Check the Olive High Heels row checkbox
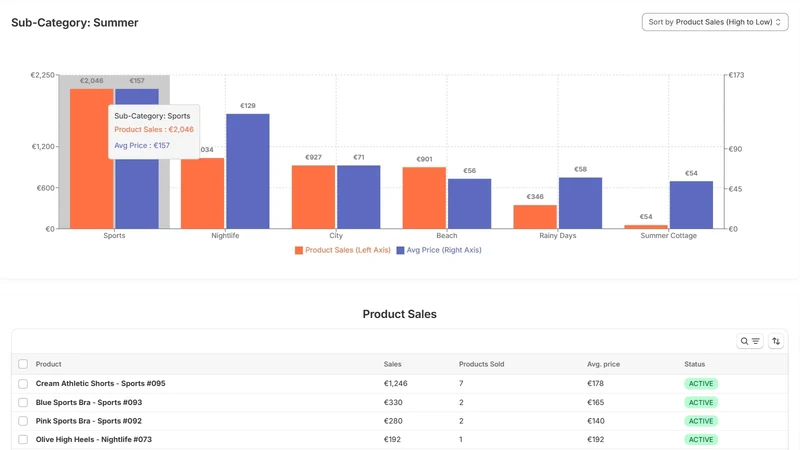The image size is (800, 450). 23,439
